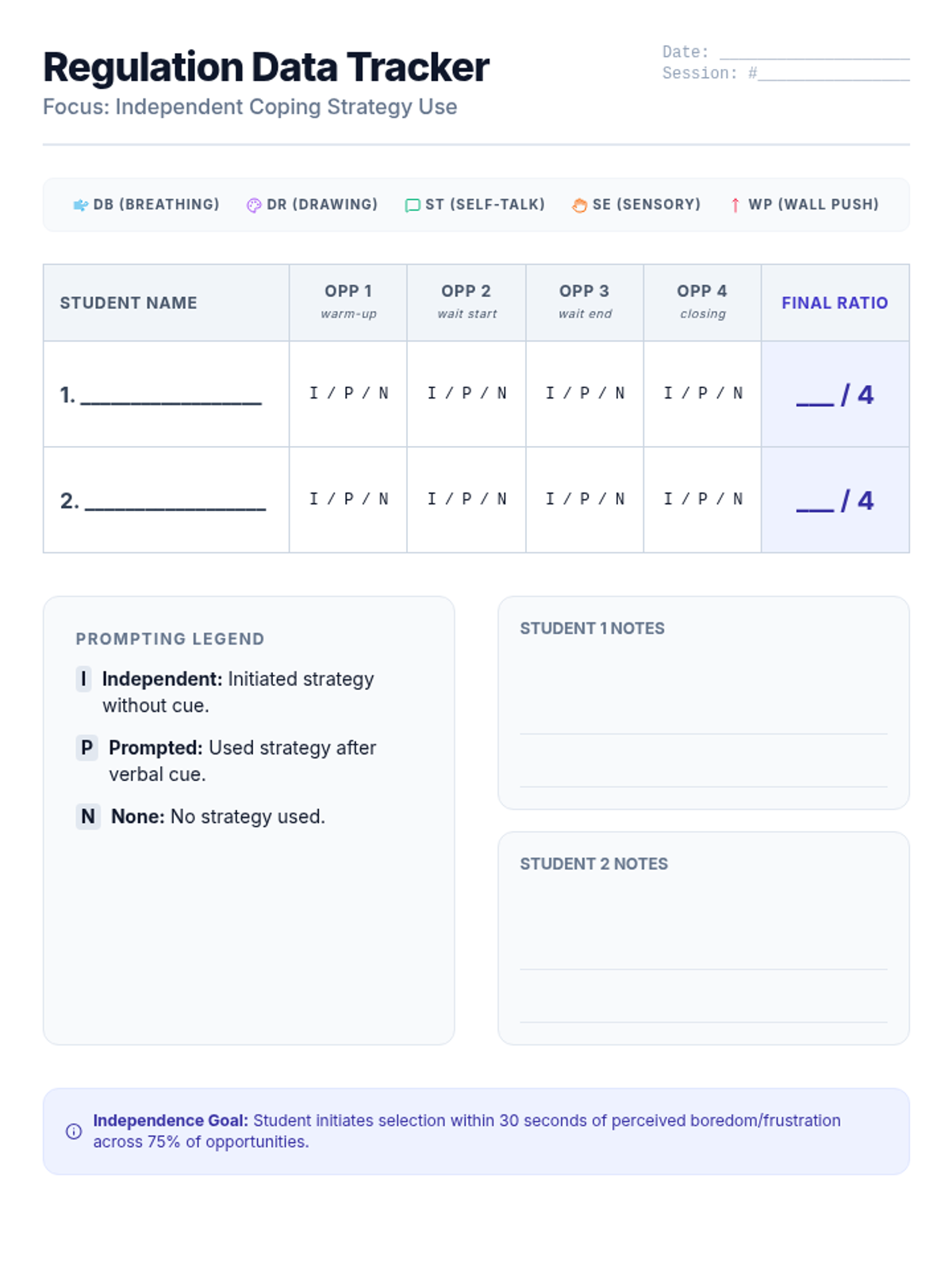The width and height of the screenshot is (952, 1270).
Task: Click student 1 name blank
Action: click(x=171, y=396)
